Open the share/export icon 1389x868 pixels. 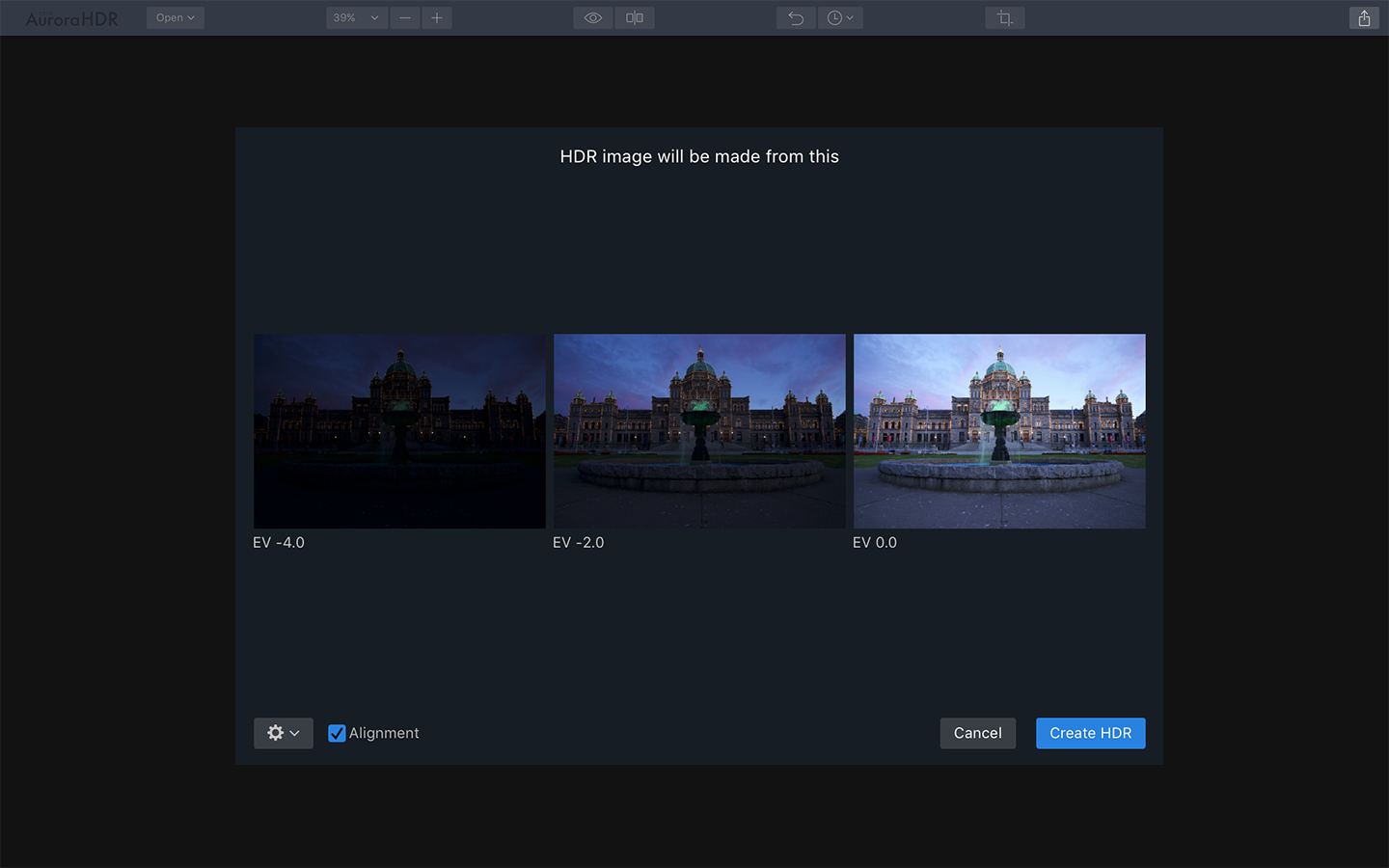click(x=1364, y=17)
